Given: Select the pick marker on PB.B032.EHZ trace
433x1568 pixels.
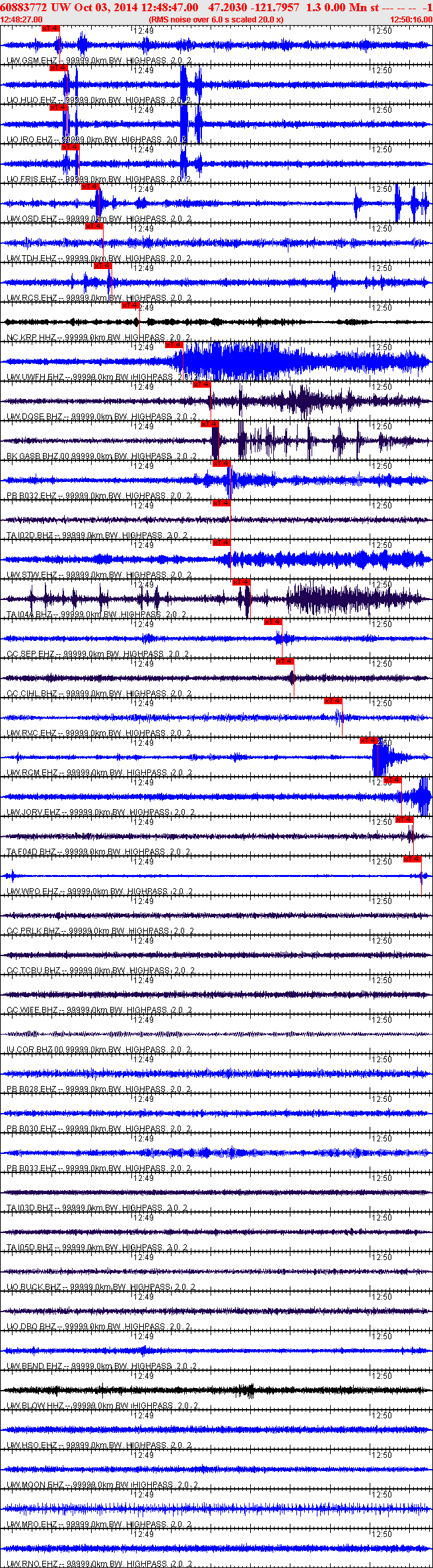Looking at the screenshot, I should (x=222, y=464).
